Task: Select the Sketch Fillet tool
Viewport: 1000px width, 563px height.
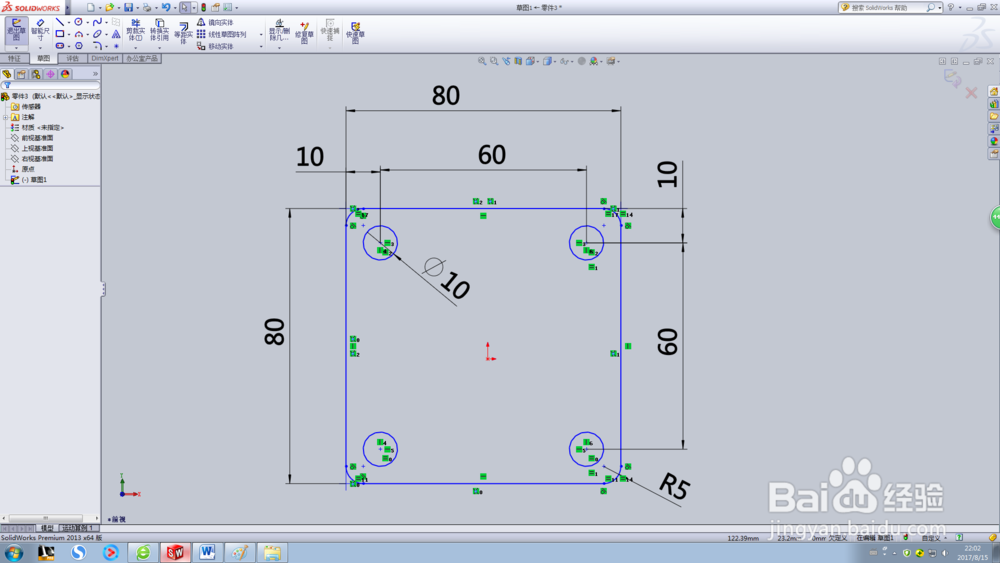Action: click(98, 45)
